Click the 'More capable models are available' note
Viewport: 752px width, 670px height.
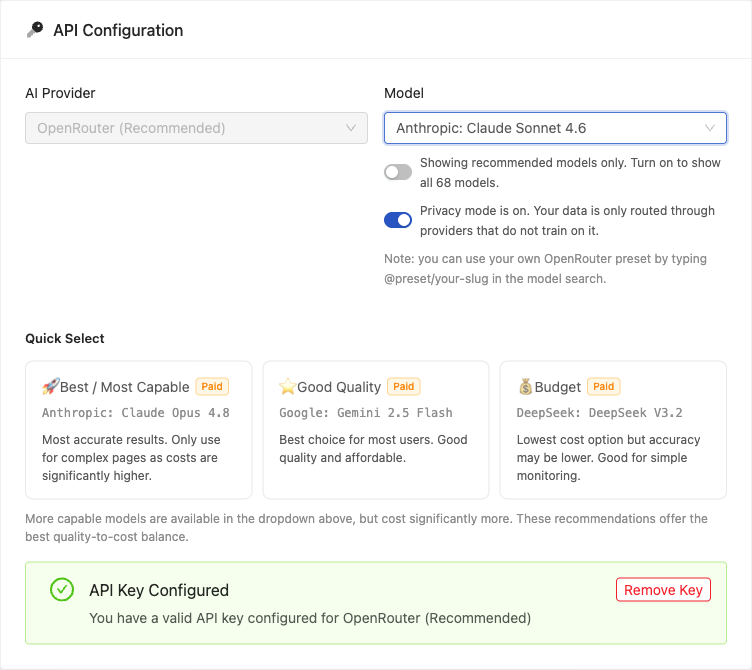[x=366, y=528]
